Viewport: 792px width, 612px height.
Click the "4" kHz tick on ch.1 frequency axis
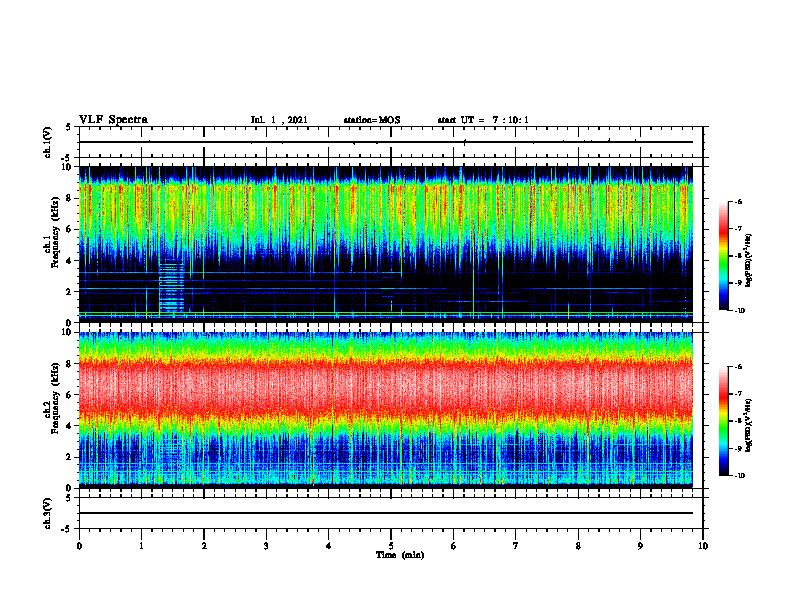point(71,261)
